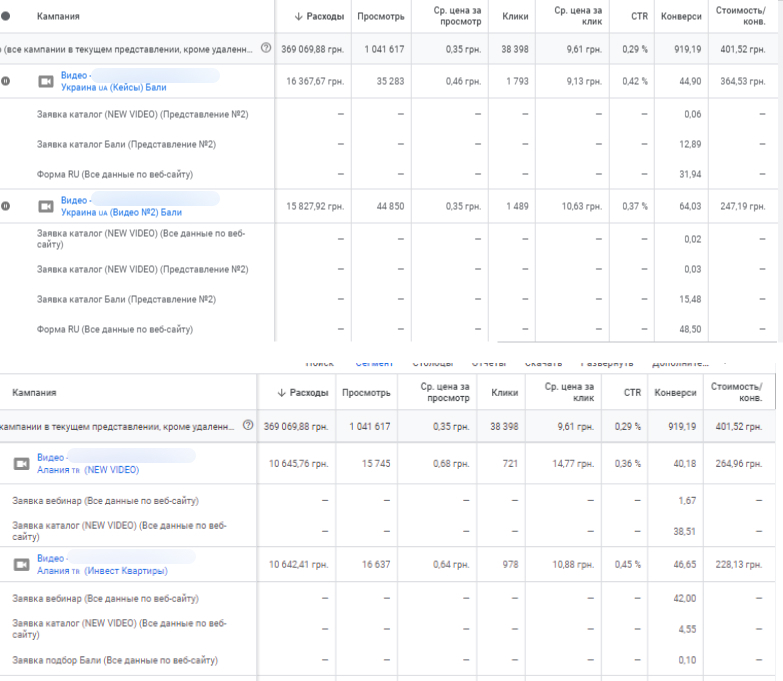Sort lower table by Стоимость/конв. column
The image size is (783, 681).
coord(737,392)
